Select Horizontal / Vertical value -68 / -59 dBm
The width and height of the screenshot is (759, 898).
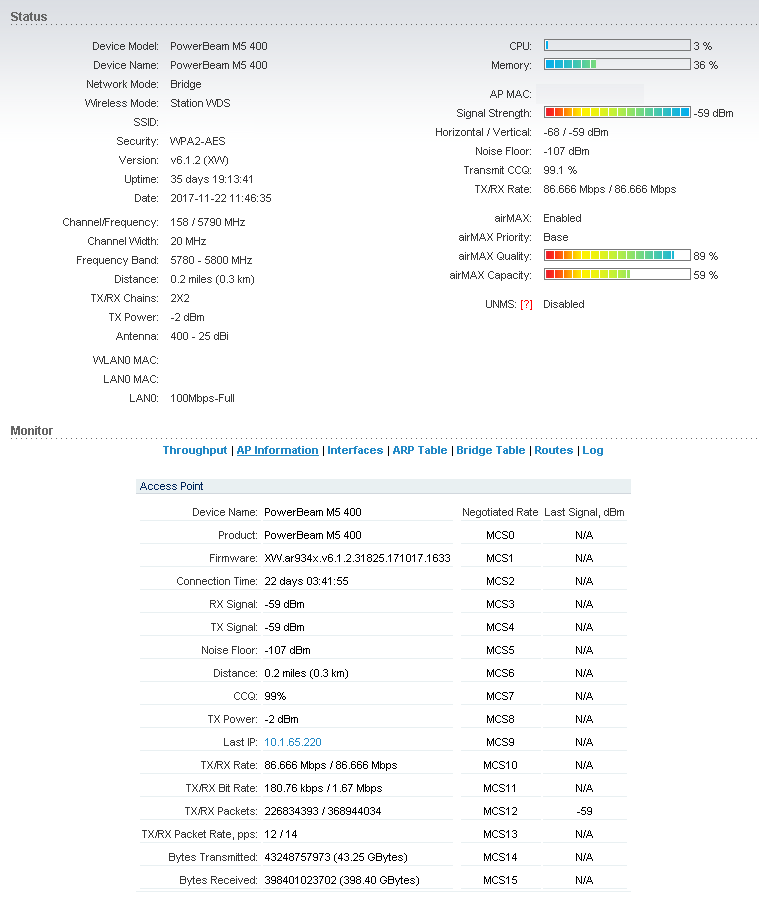pos(576,132)
